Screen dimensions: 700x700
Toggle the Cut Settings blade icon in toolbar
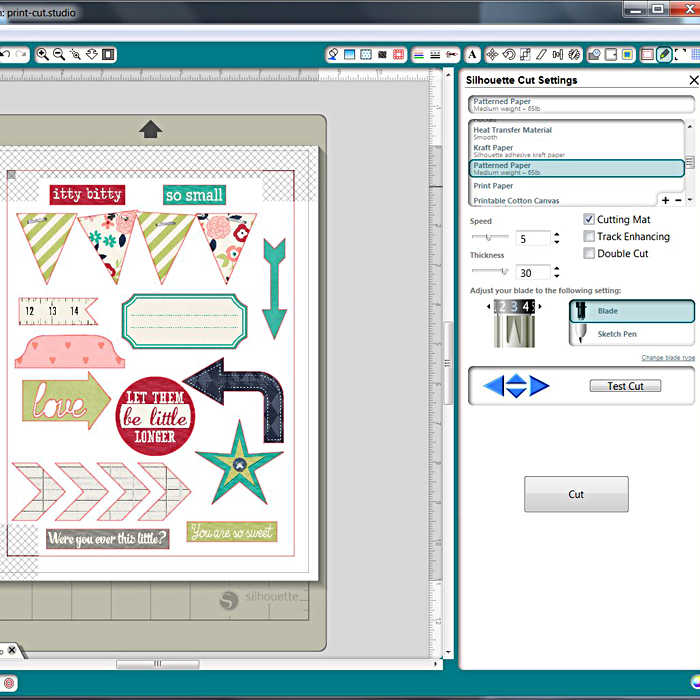point(664,54)
